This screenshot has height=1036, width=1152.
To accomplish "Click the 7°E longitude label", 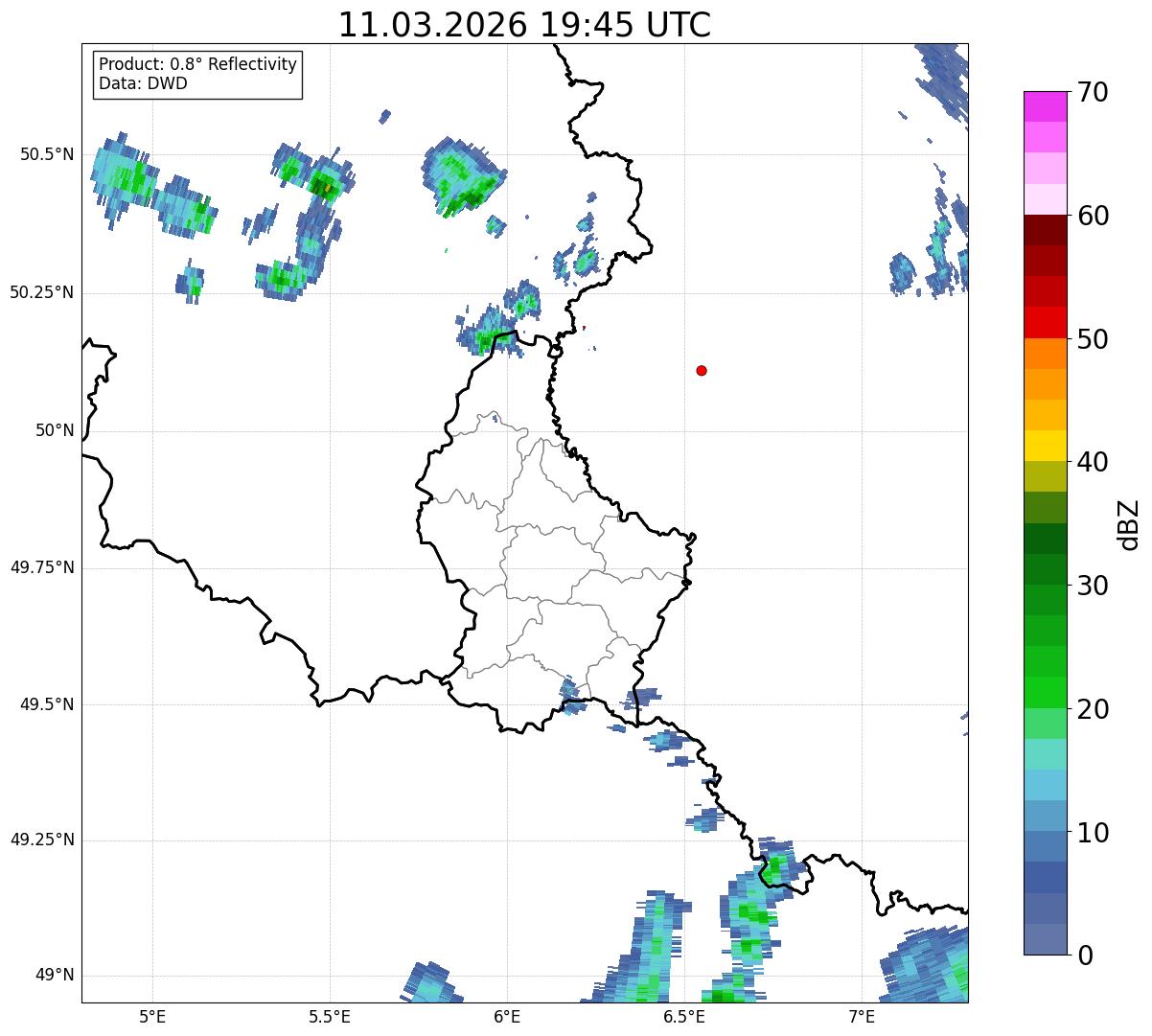I will click(862, 1017).
